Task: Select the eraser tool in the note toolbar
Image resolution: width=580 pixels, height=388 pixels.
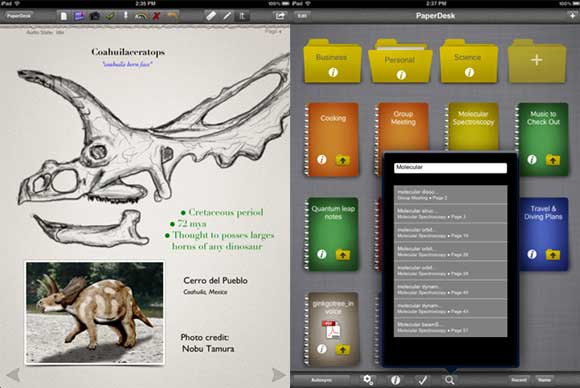Action: click(211, 16)
